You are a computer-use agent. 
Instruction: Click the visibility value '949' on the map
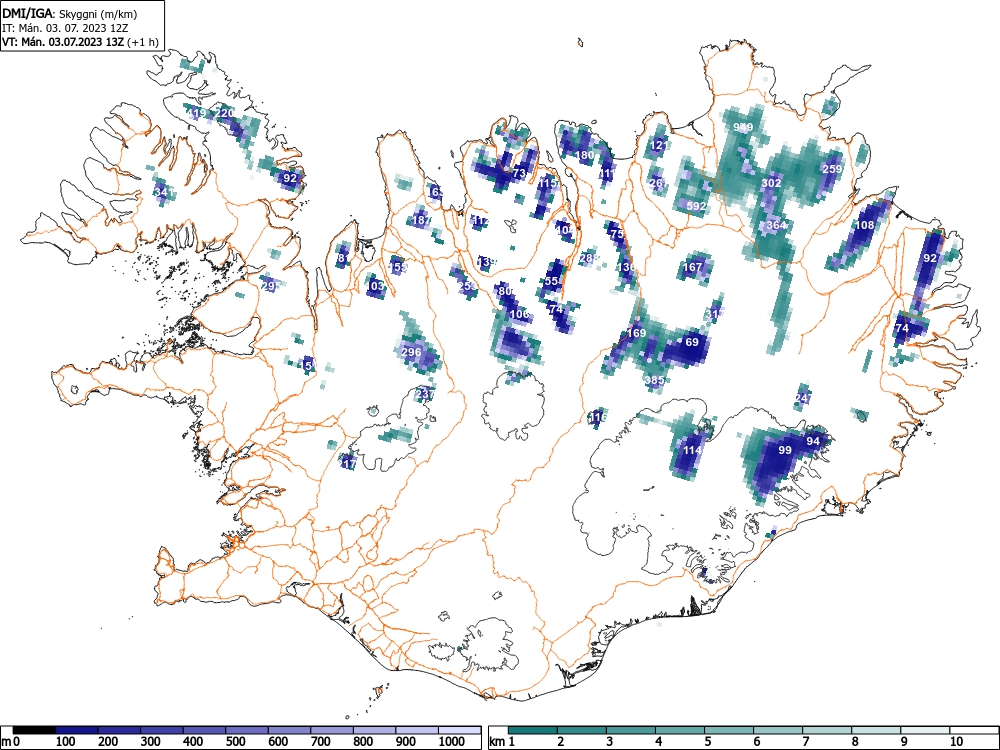point(743,127)
